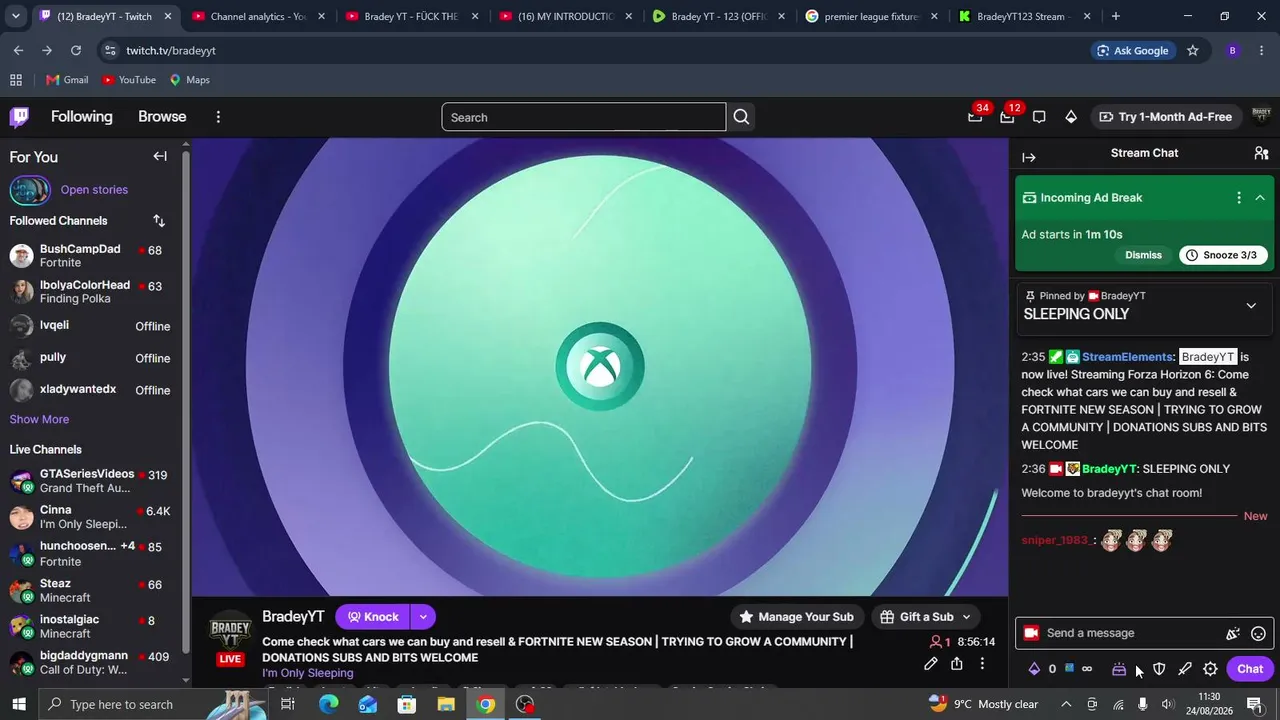Viewport: 1280px width, 720px height.
Task: Open the Windows Start menu
Action: point(18,704)
